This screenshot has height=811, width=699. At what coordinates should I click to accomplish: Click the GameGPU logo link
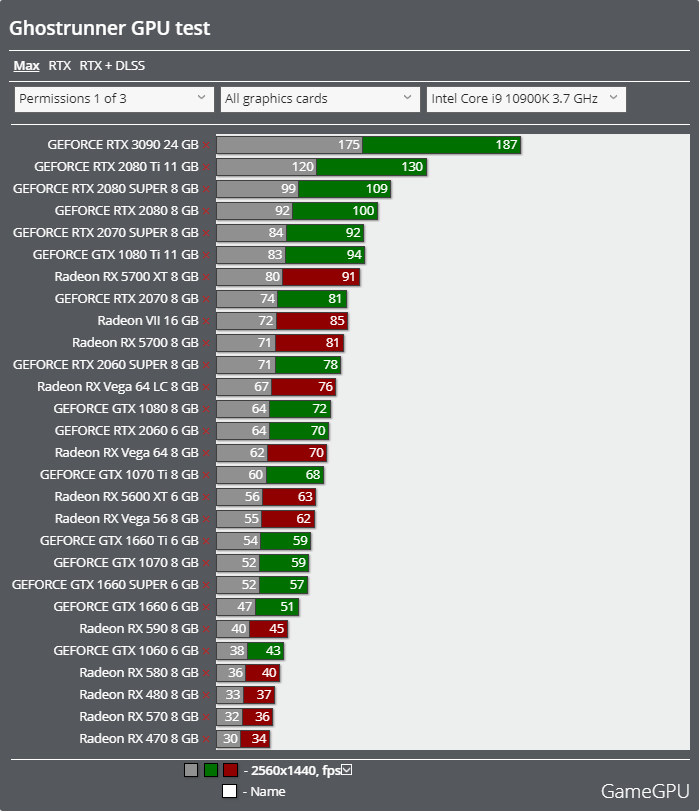645,791
